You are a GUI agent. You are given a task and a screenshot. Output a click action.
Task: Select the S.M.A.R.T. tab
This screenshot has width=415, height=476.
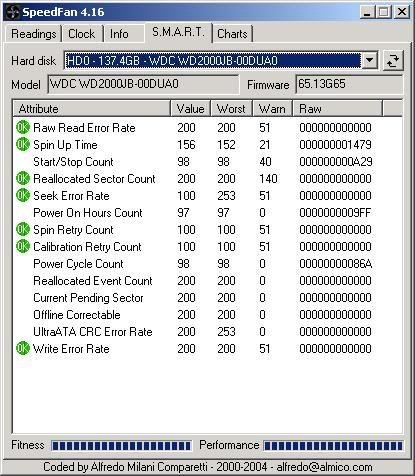(178, 32)
